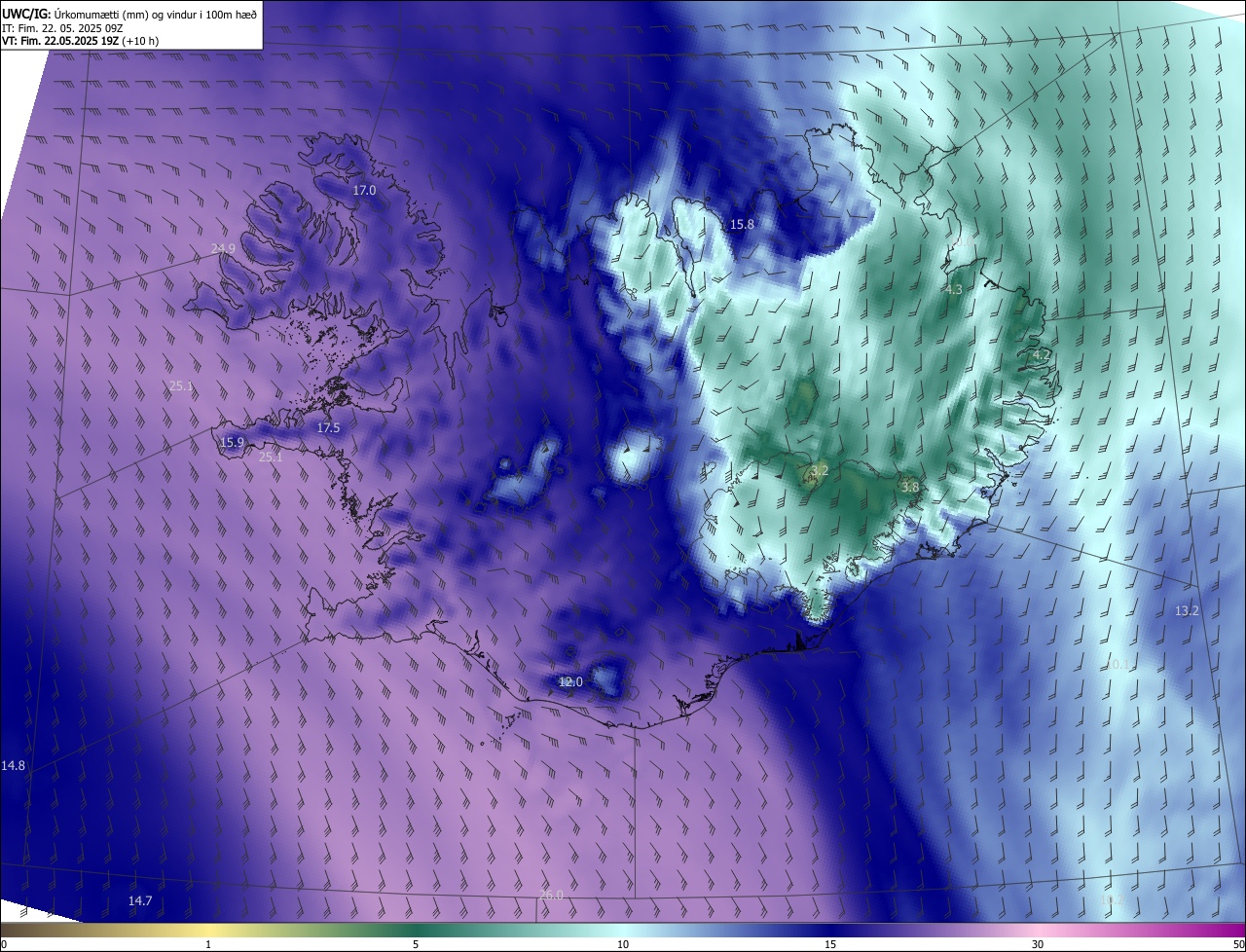Click the 'IT: Fim. 22. 05. 2025 09Z' line
The height and width of the screenshot is (952, 1246).
point(63,27)
